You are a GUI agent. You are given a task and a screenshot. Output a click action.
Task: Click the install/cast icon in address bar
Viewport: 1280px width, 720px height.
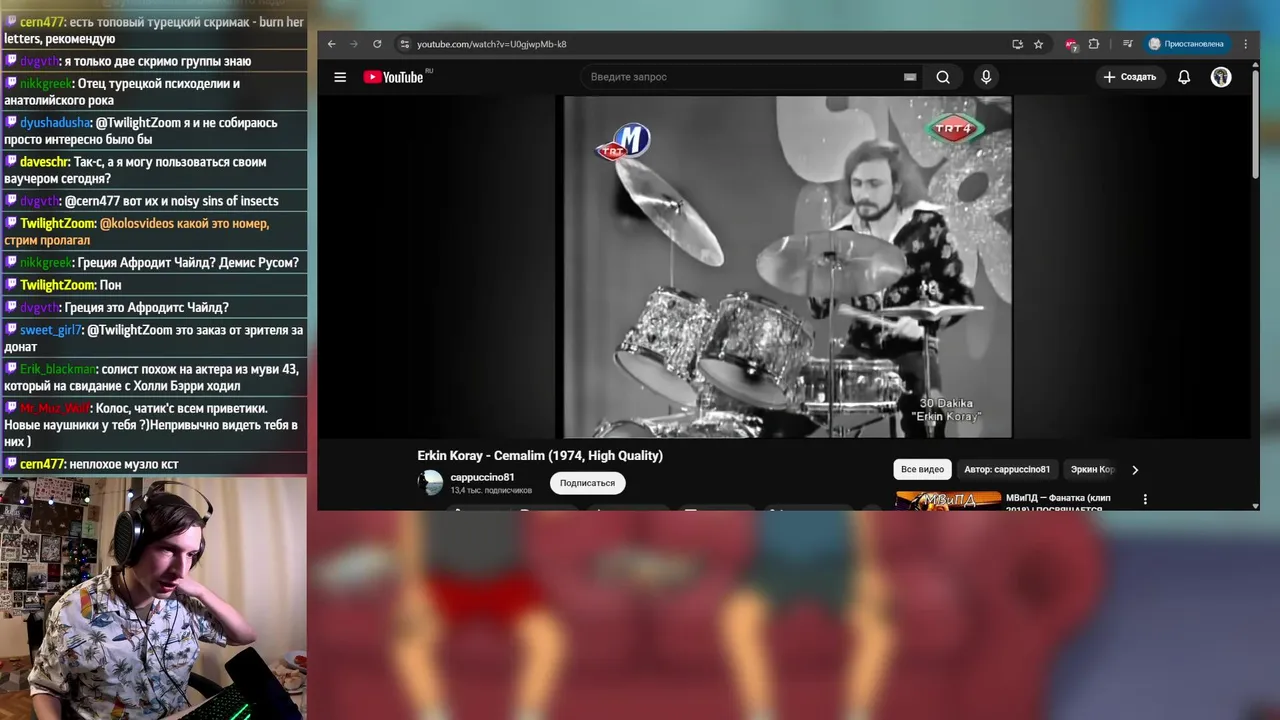point(1017,44)
